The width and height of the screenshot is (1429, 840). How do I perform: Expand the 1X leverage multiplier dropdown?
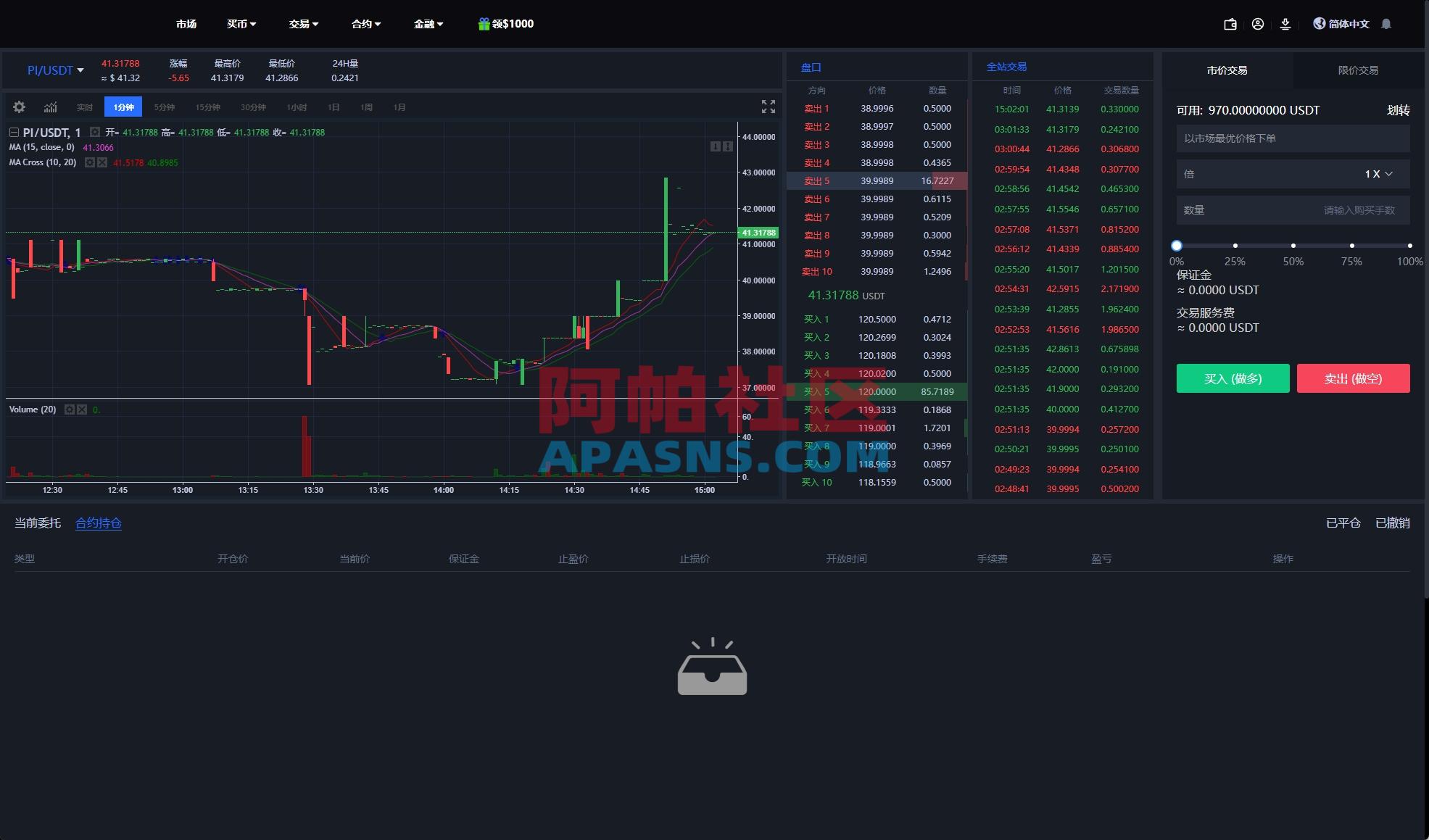click(1379, 174)
